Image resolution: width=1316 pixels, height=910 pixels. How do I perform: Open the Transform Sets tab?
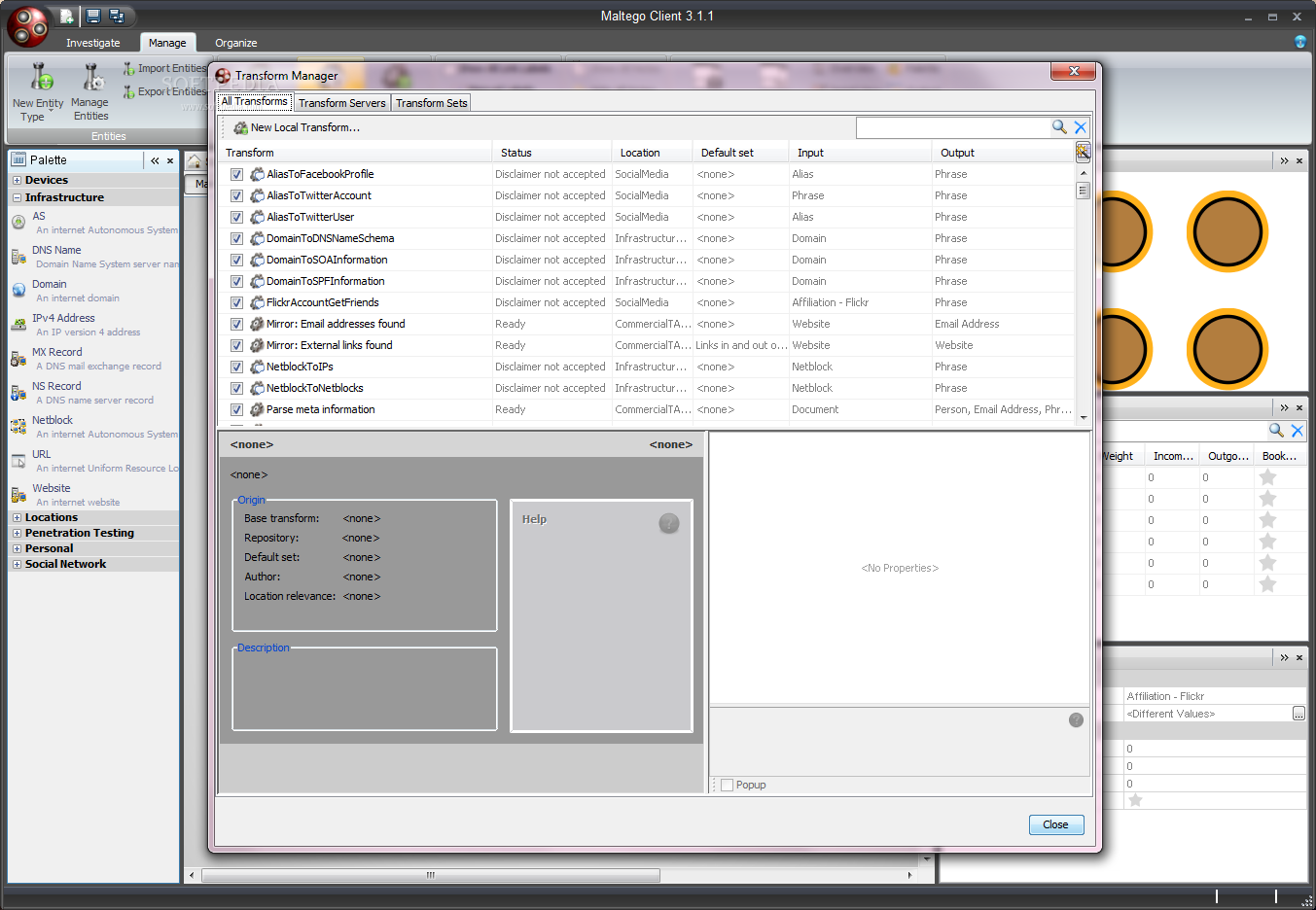click(432, 103)
